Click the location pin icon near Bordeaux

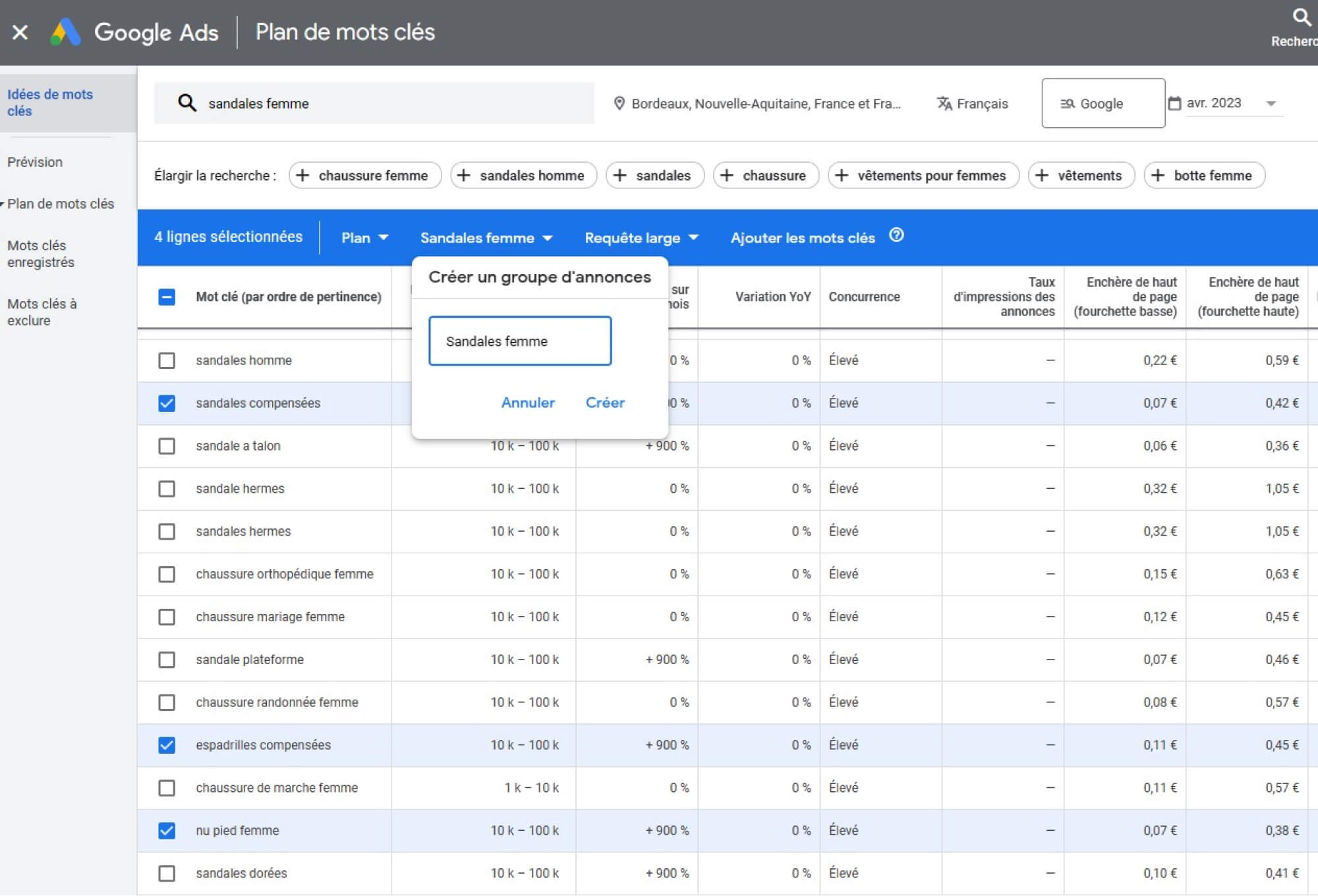pos(617,103)
